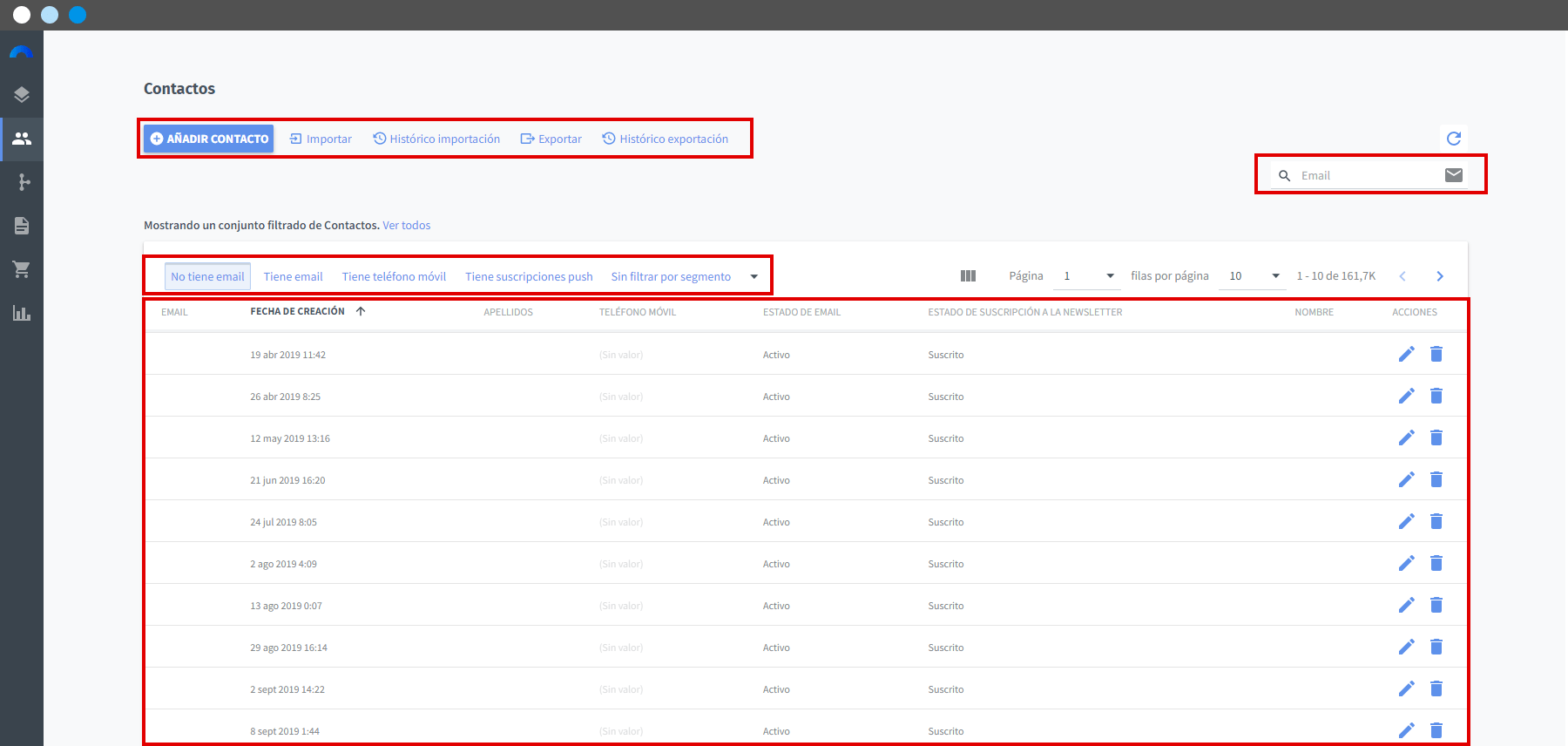Click the Email search input field
1568x746 pixels.
tap(1367, 175)
